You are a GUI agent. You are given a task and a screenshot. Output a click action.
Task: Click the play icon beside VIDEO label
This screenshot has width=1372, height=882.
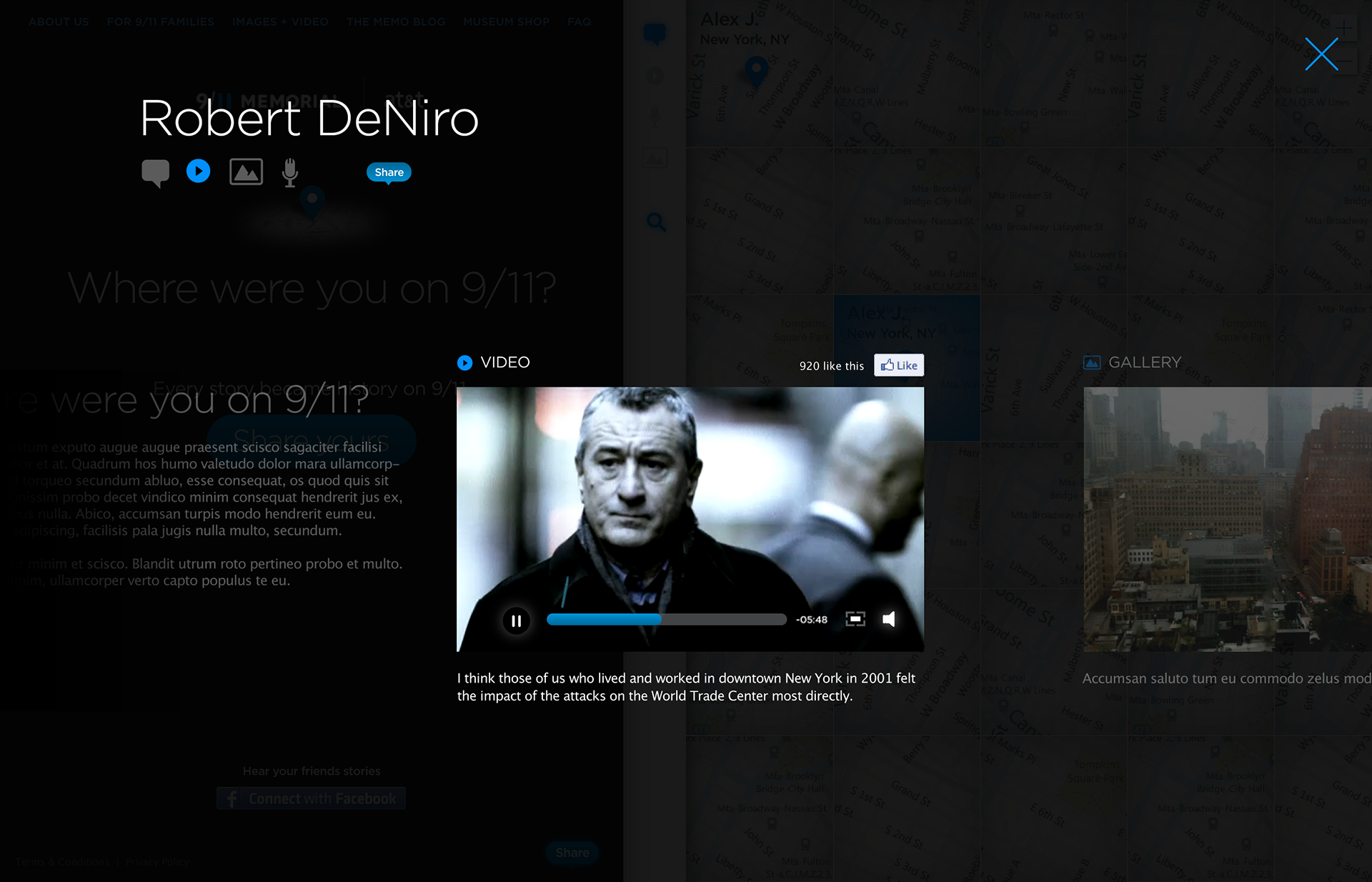point(464,363)
